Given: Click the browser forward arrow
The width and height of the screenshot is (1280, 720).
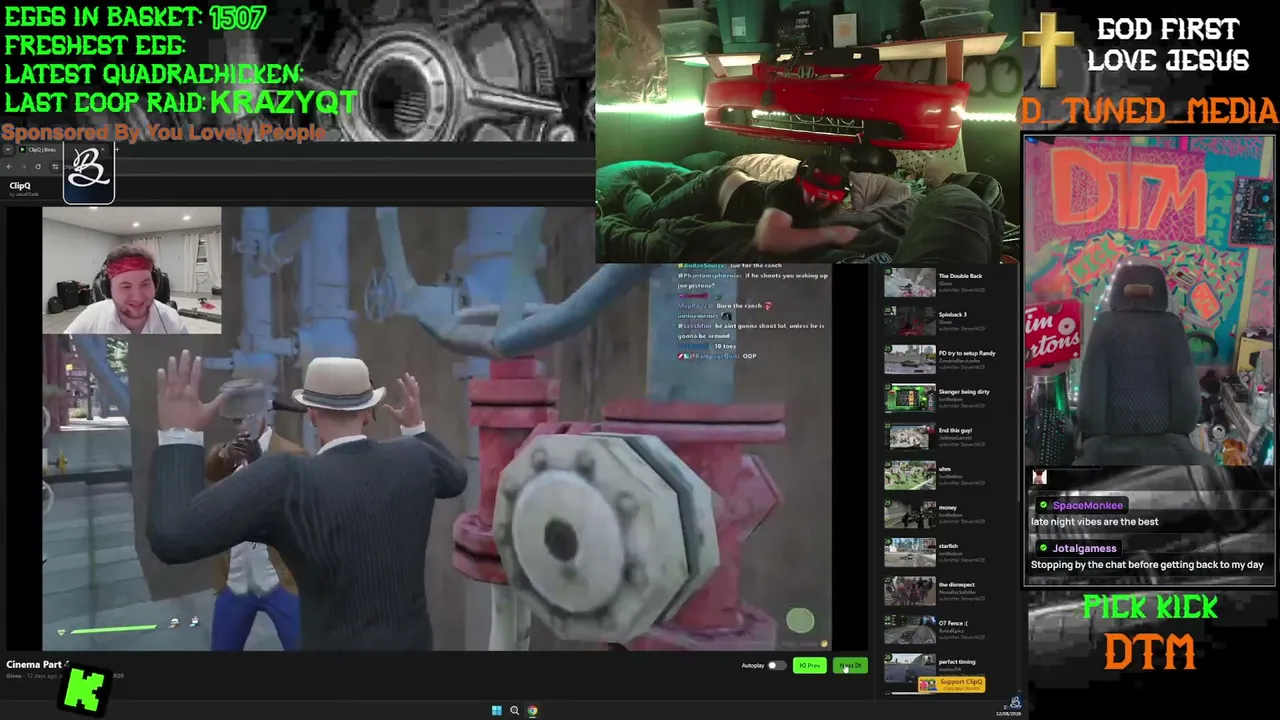Looking at the screenshot, I should pyautogui.click(x=23, y=166).
